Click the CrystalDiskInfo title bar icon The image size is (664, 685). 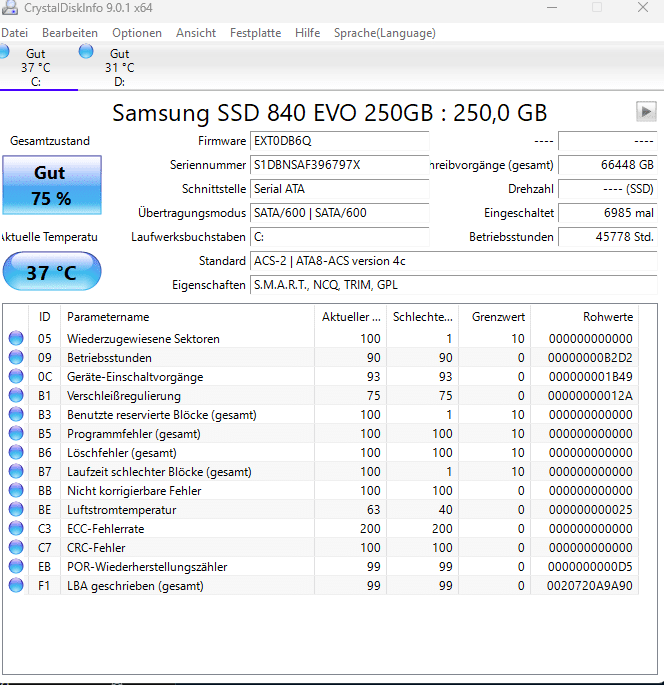click(x=10, y=7)
